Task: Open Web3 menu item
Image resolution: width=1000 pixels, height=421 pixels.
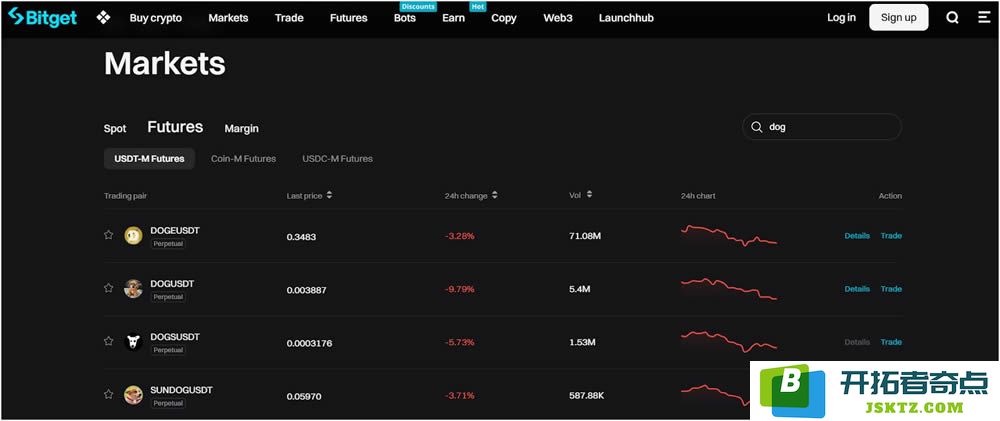Action: [x=557, y=18]
